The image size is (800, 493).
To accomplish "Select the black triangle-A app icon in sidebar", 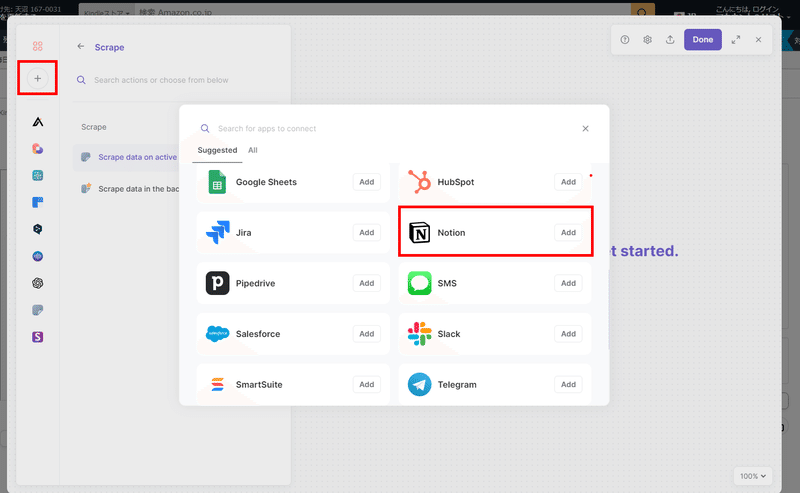I will pos(38,122).
